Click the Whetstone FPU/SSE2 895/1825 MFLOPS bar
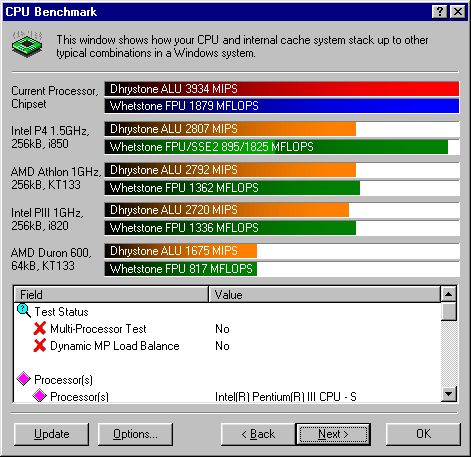The height and width of the screenshot is (457, 471). point(276,147)
